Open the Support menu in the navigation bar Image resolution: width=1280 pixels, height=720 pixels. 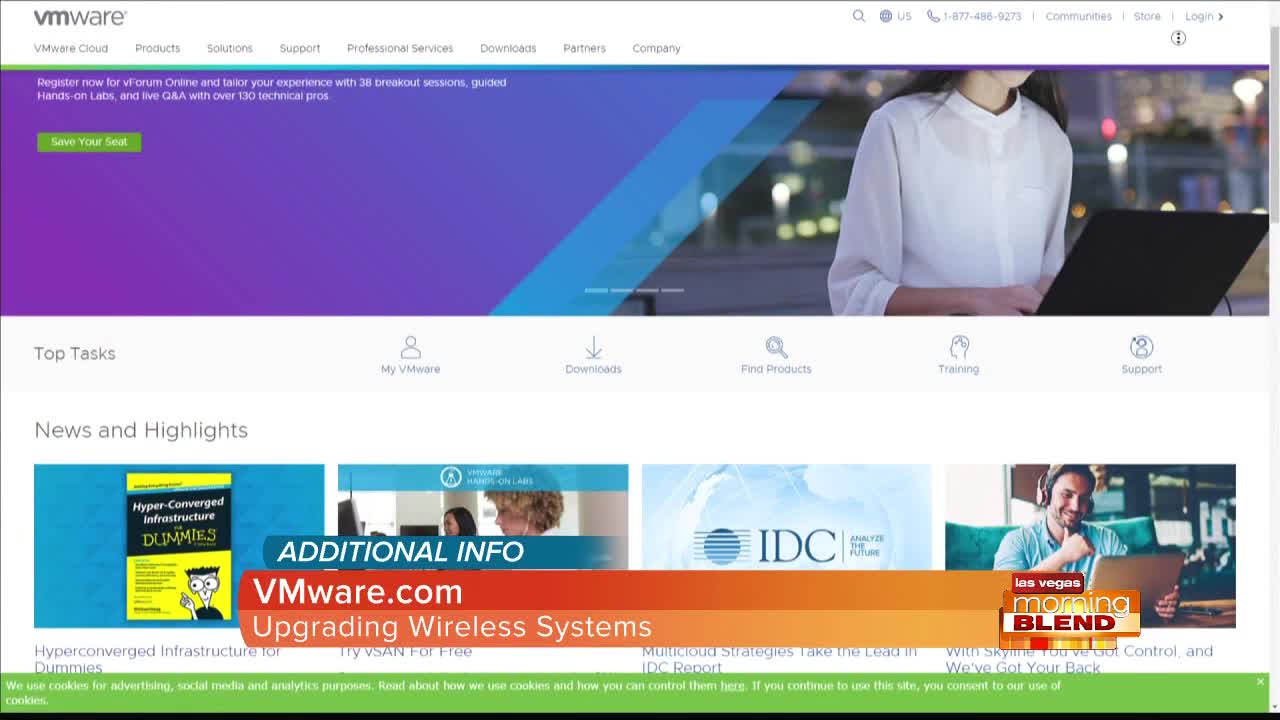click(x=300, y=48)
